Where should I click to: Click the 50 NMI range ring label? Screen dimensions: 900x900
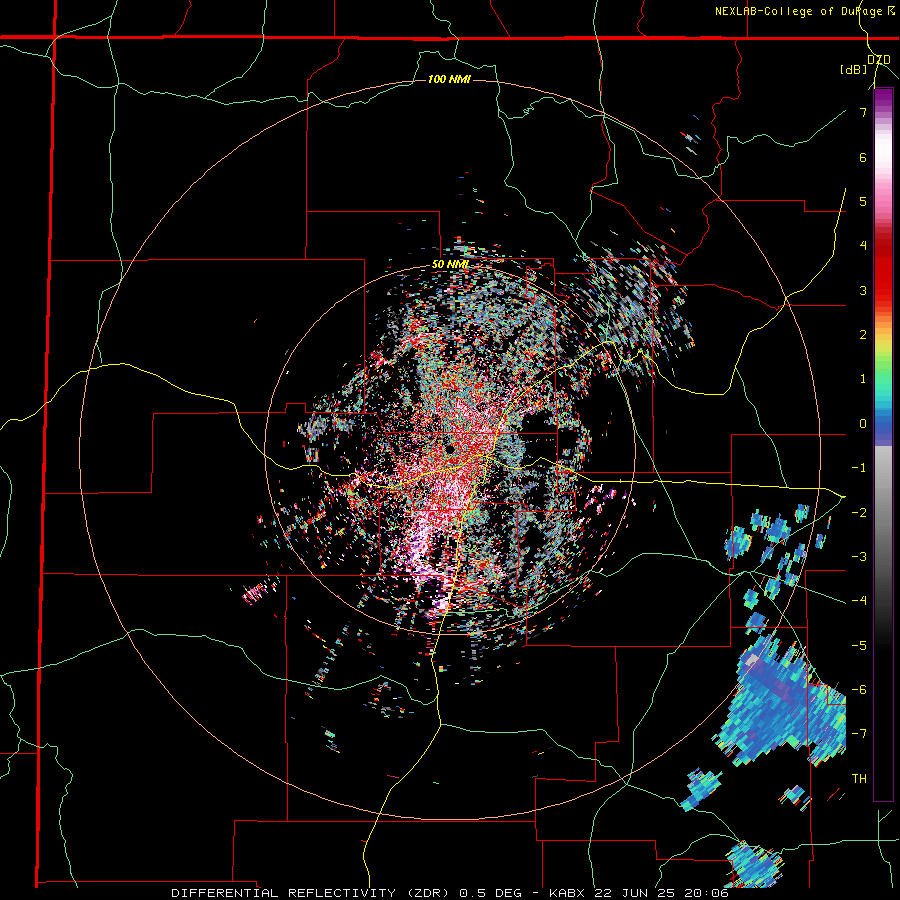[450, 265]
